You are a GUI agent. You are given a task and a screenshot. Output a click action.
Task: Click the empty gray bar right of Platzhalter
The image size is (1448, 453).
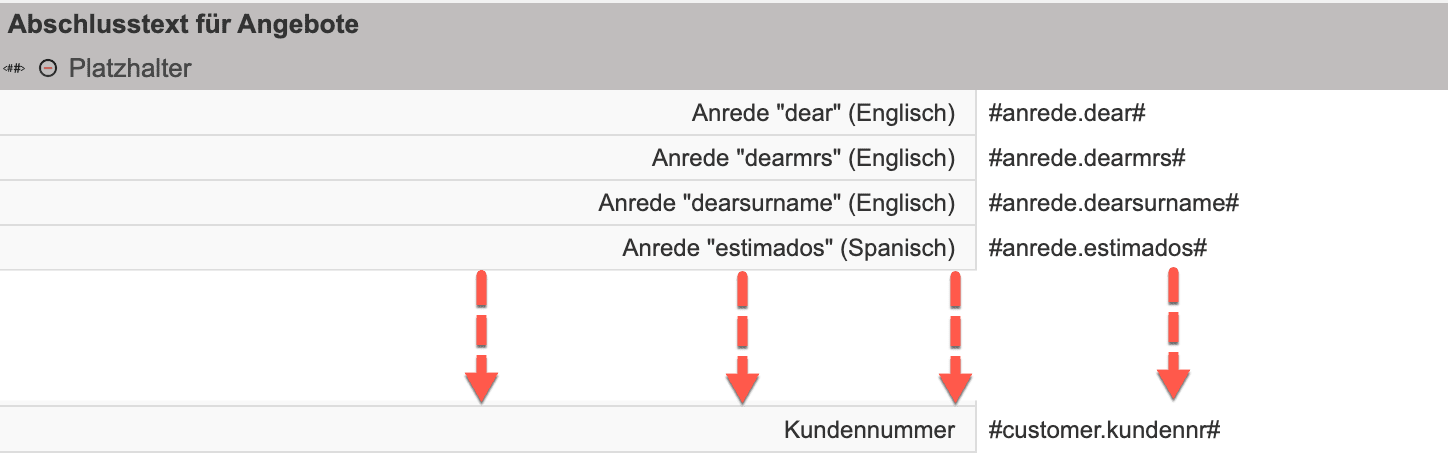pos(800,69)
